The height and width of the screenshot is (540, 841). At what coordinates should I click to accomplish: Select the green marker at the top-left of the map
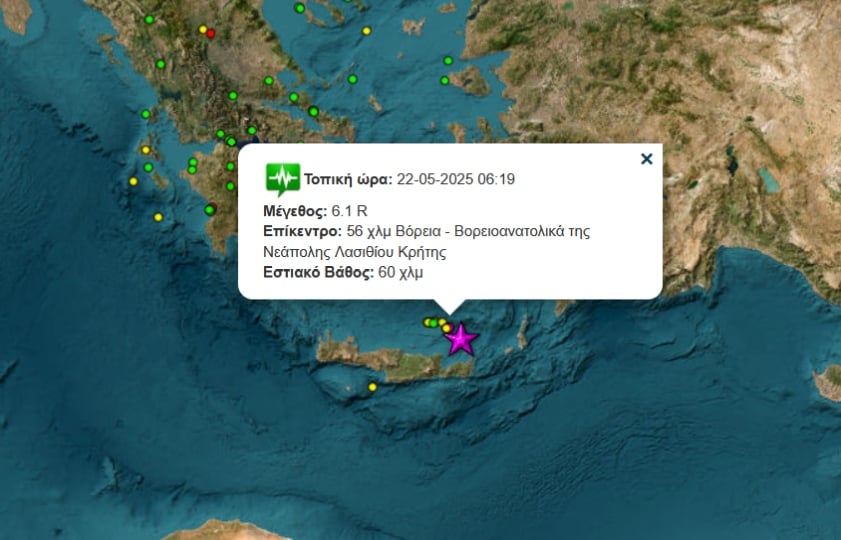click(149, 20)
